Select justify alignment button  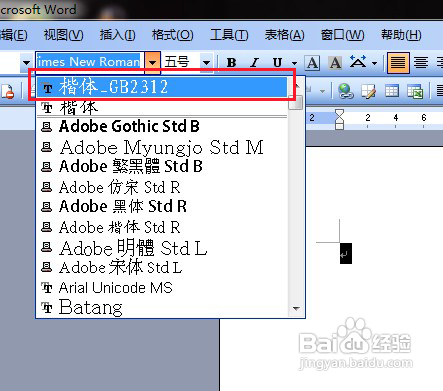(x=398, y=62)
